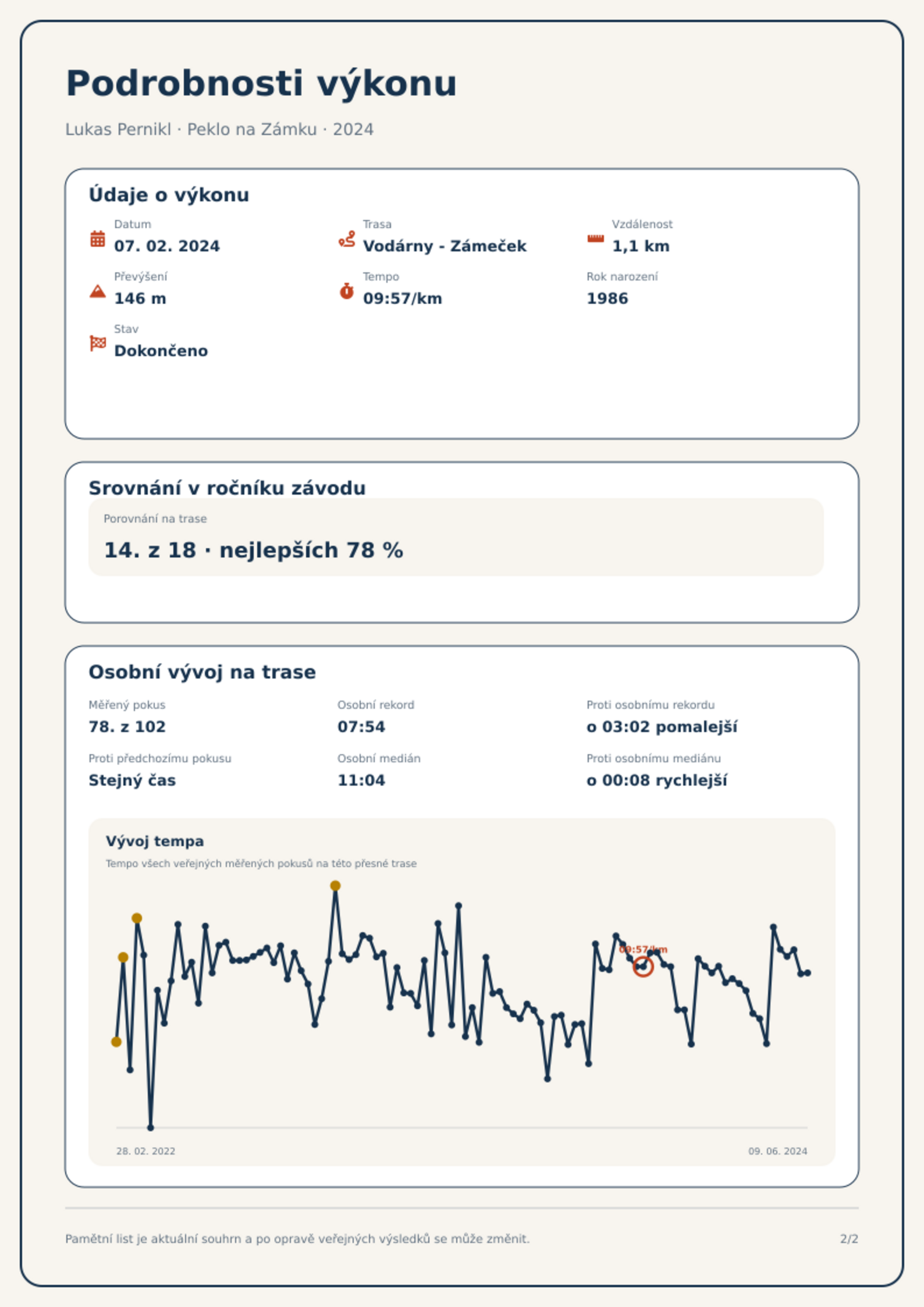Click the last data point of the tempo chart
Image resolution: width=924 pixels, height=1307 pixels.
point(808,973)
